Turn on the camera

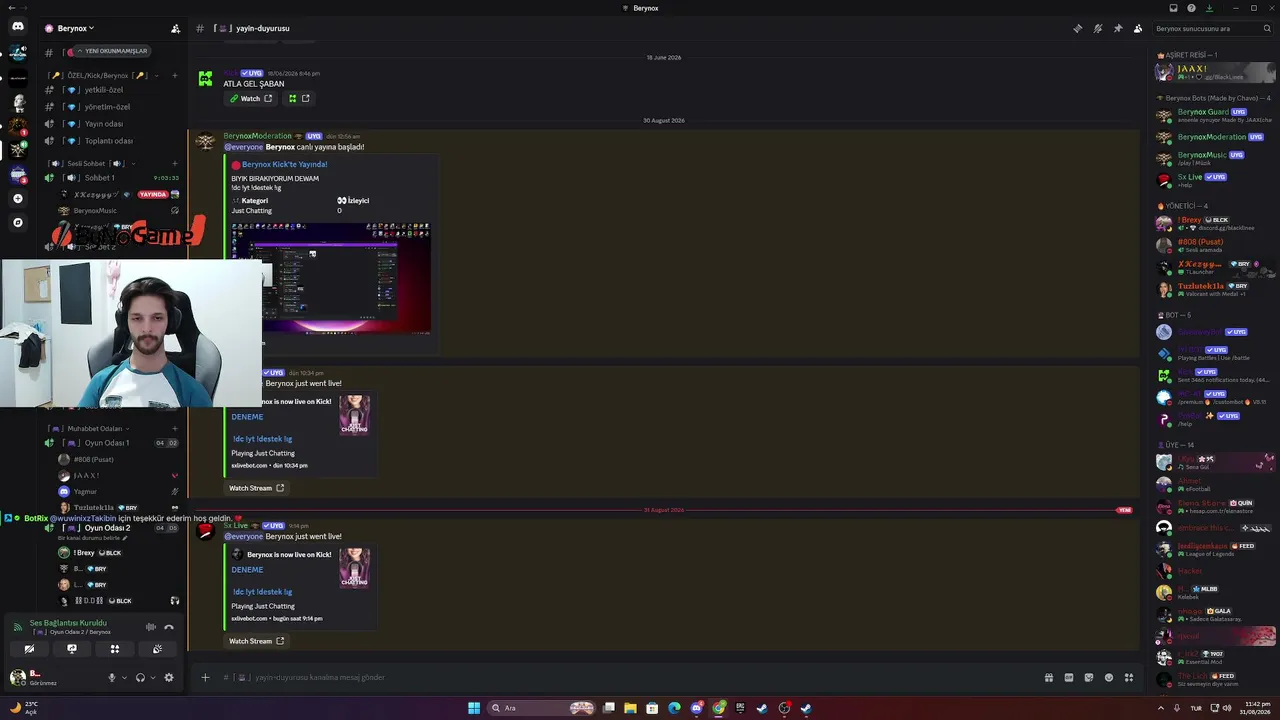point(29,649)
